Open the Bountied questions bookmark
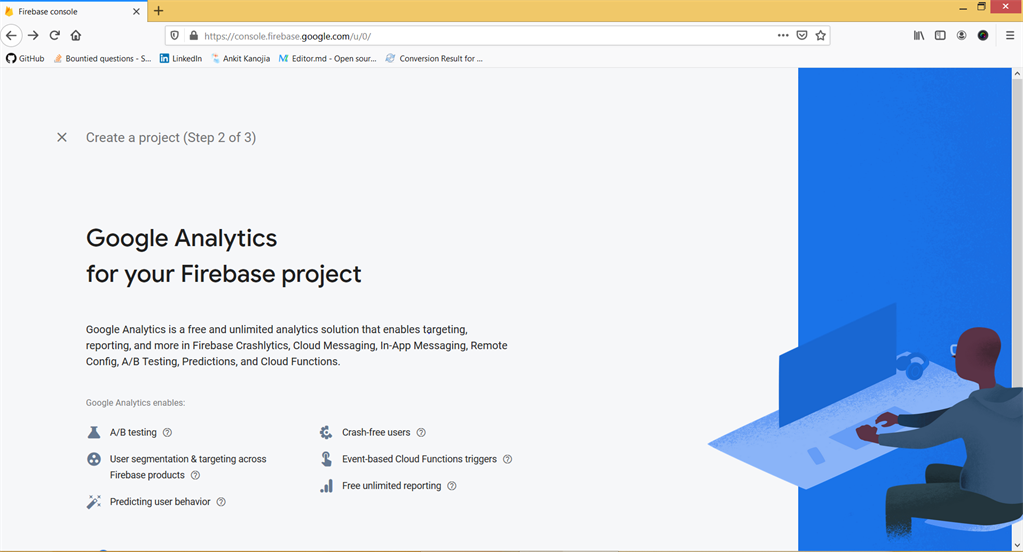The width and height of the screenshot is (1023, 552). coord(102,58)
